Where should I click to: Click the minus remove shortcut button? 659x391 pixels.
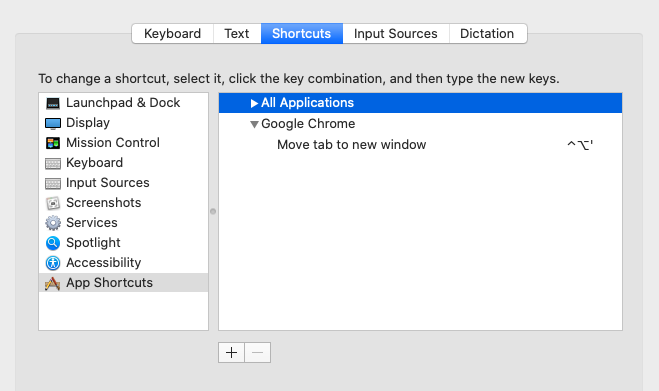[x=258, y=352]
